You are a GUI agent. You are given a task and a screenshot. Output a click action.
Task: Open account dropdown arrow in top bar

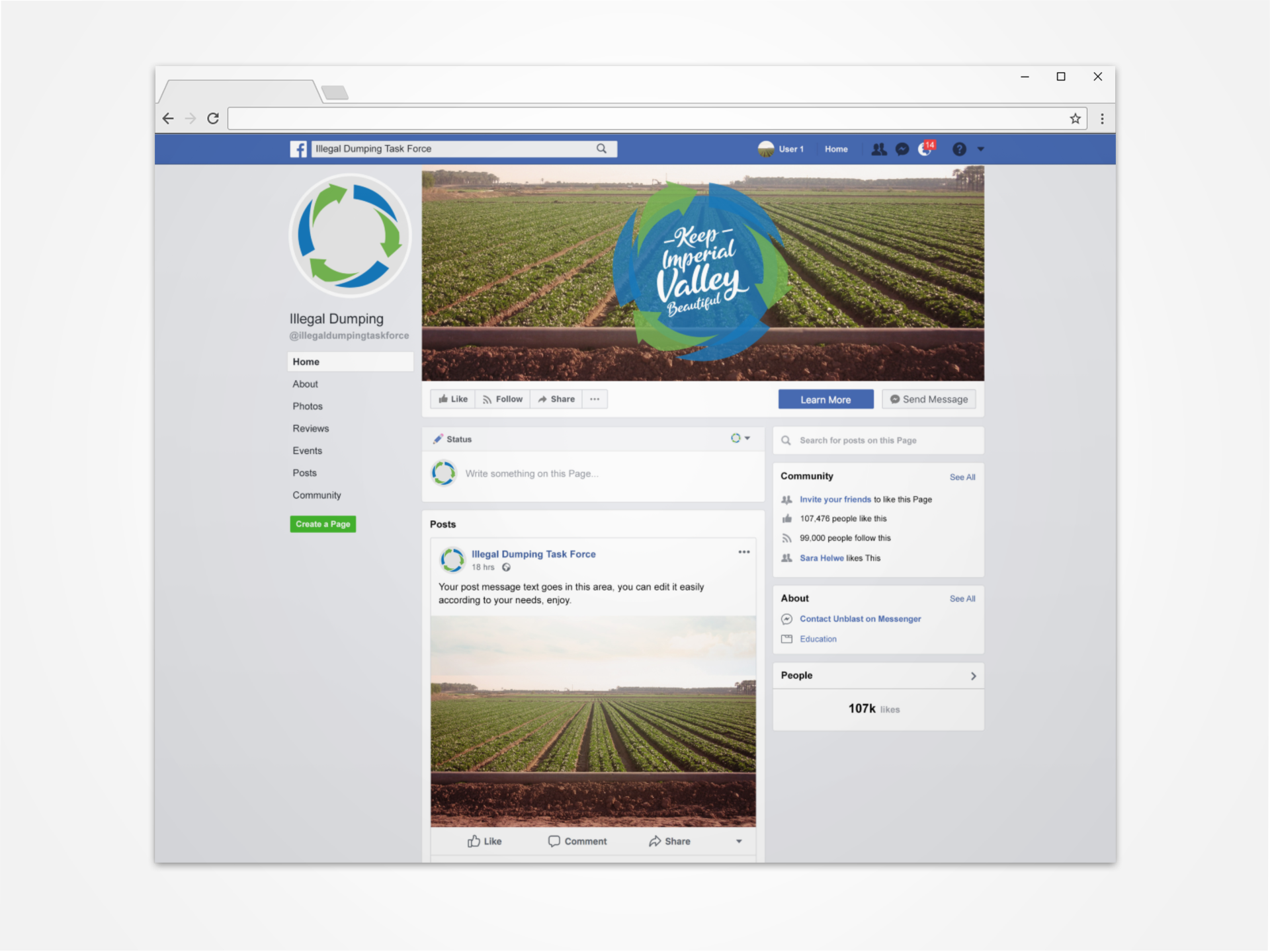[x=981, y=149]
